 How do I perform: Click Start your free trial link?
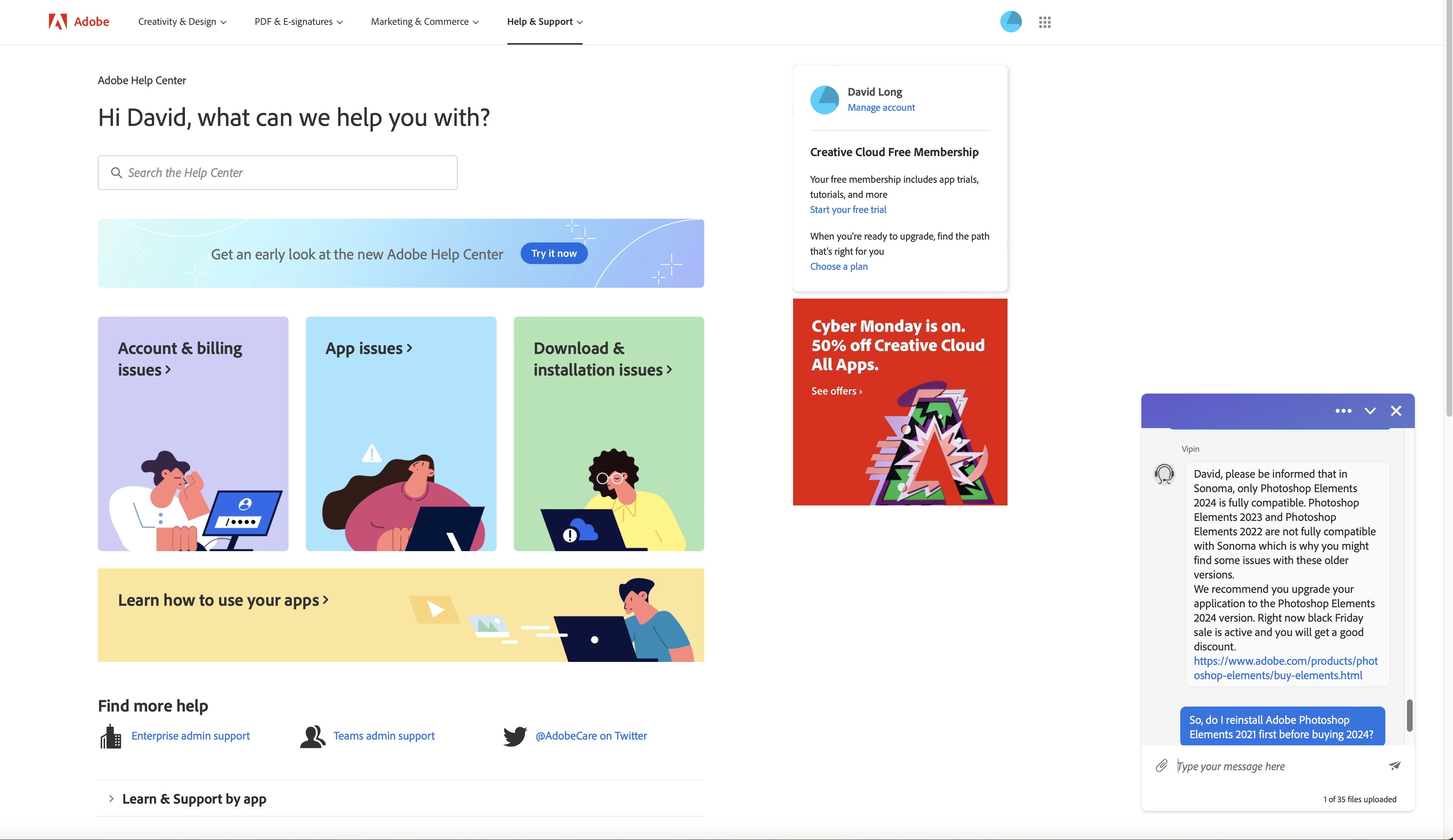849,209
